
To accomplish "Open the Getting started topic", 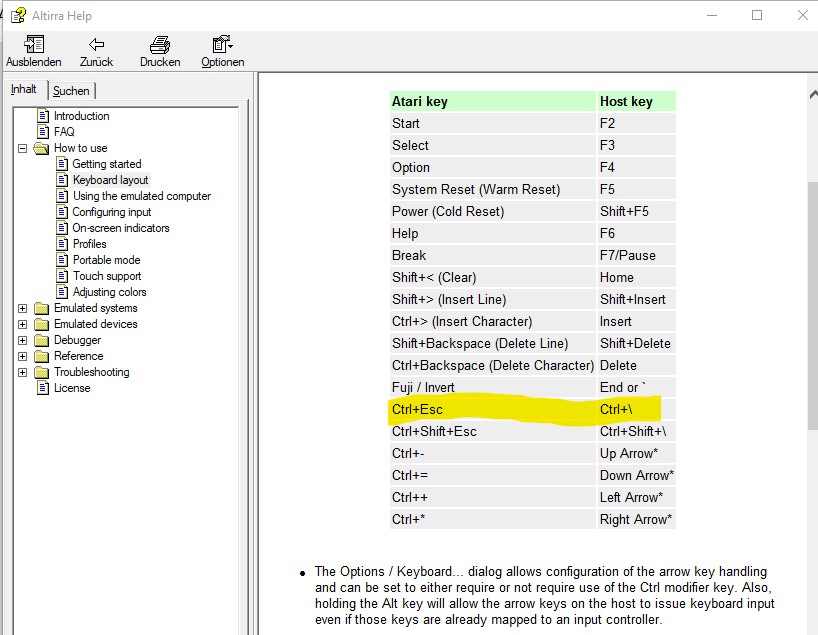I will pyautogui.click(x=106, y=164).
